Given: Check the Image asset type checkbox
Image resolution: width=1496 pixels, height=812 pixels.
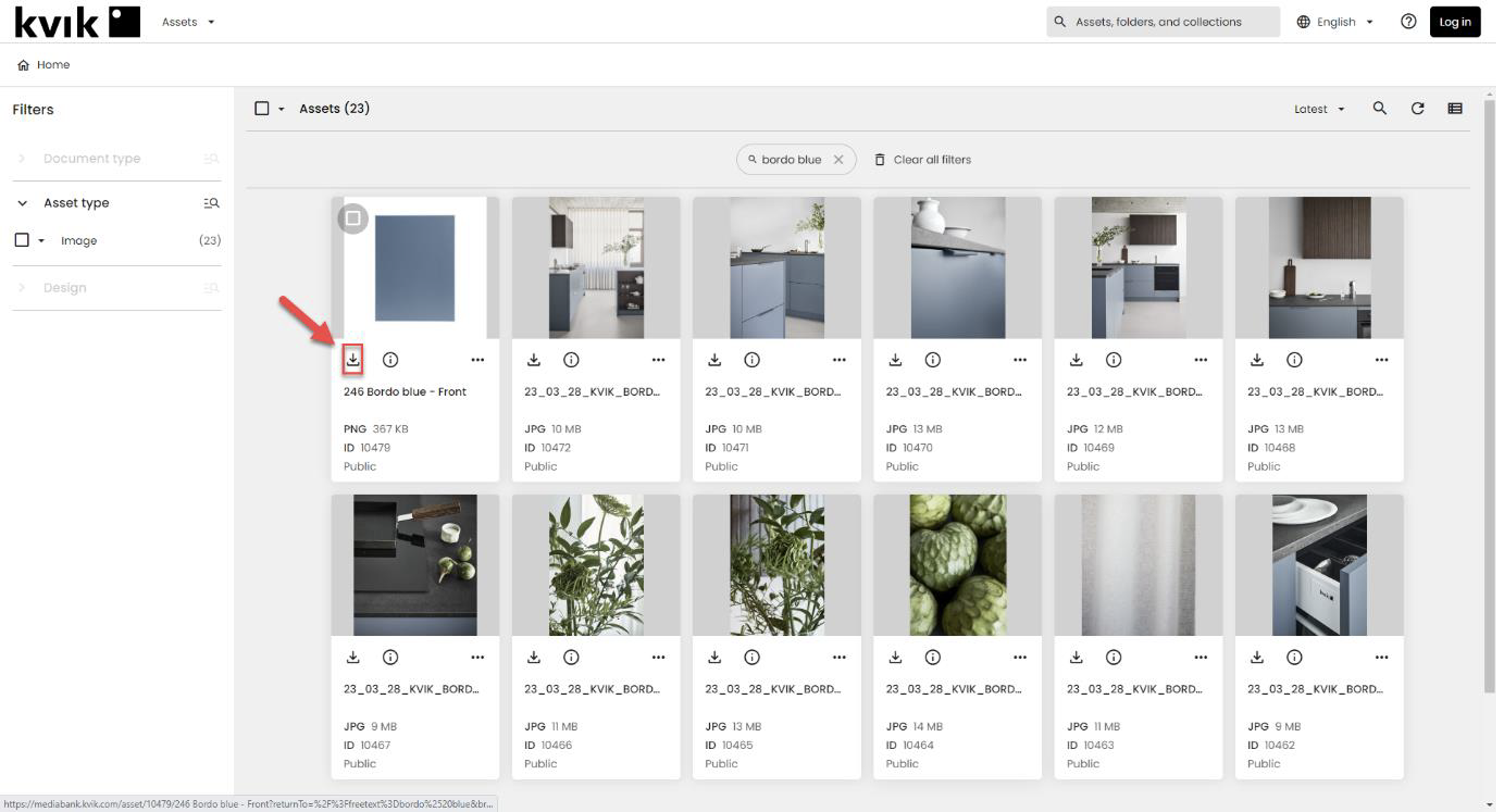Looking at the screenshot, I should tap(22, 240).
